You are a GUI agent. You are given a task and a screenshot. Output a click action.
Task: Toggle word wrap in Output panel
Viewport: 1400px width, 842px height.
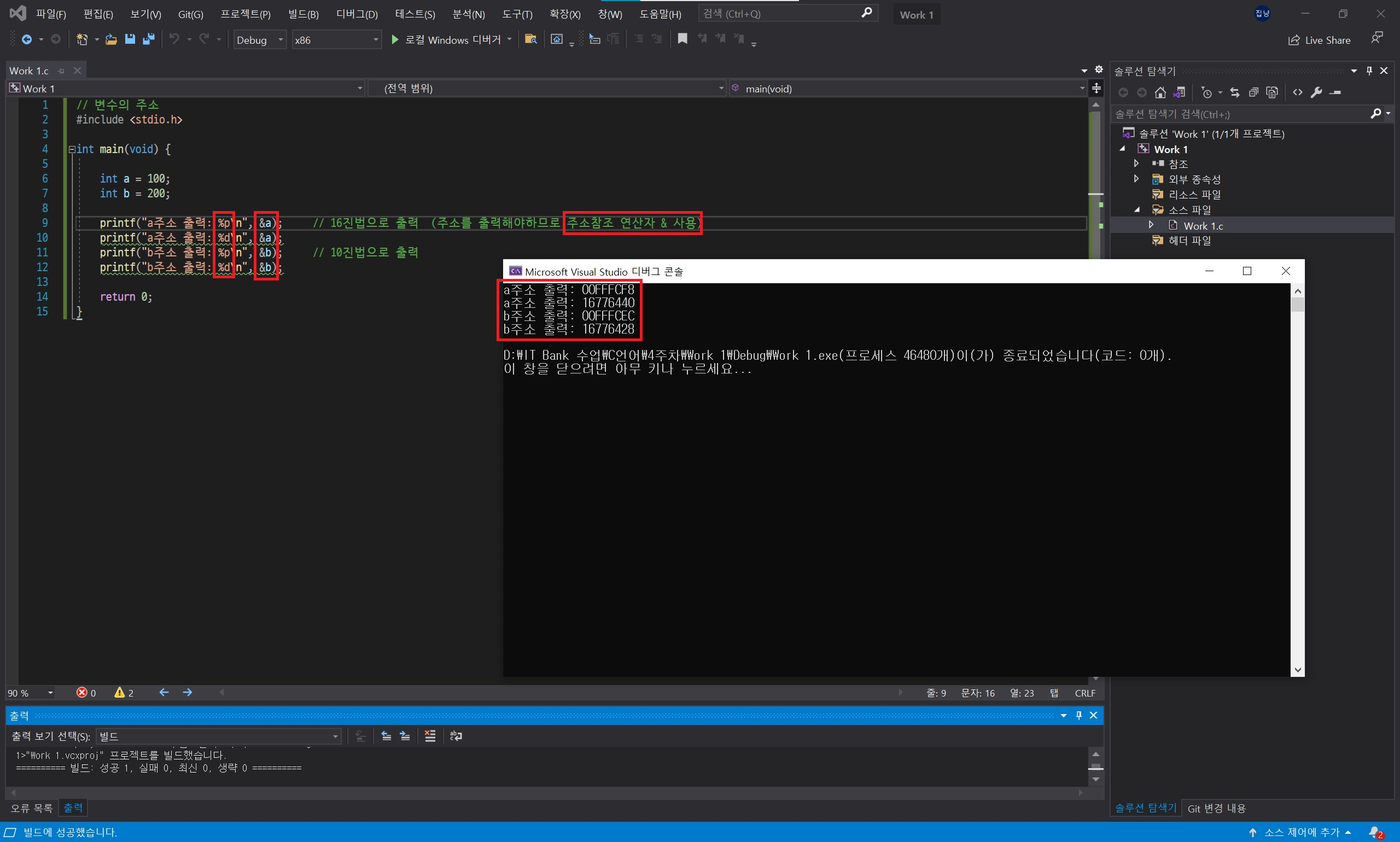click(x=456, y=736)
